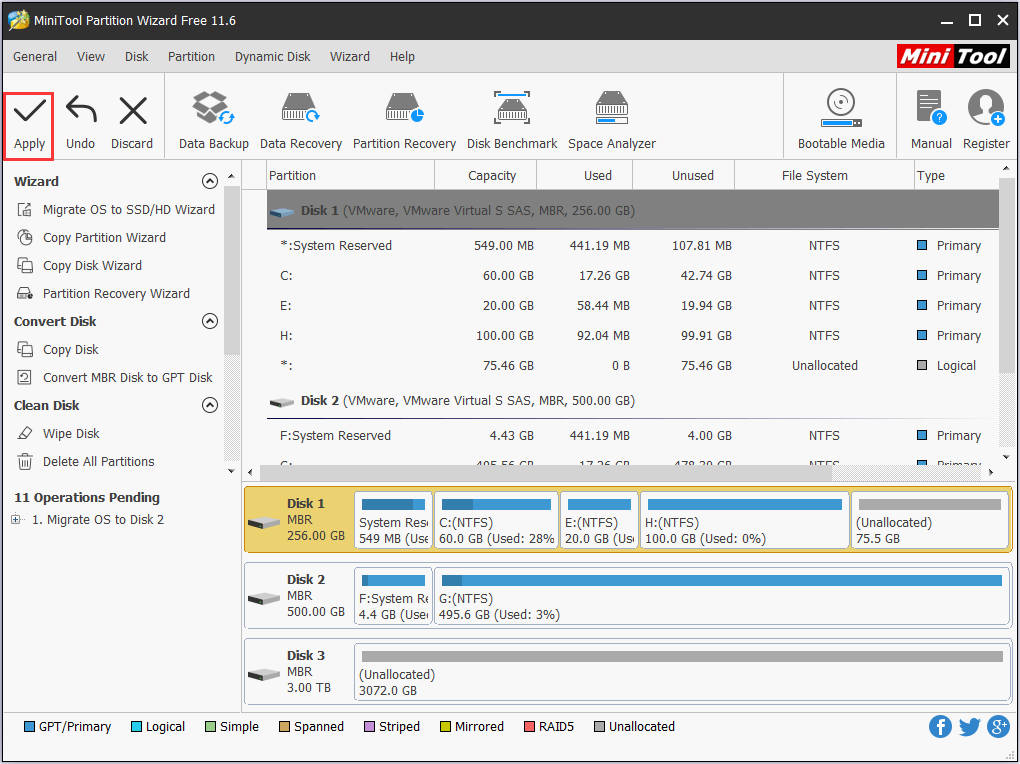Select F:System Reserved 4.43 GB row
The image size is (1020, 764).
tap(632, 435)
